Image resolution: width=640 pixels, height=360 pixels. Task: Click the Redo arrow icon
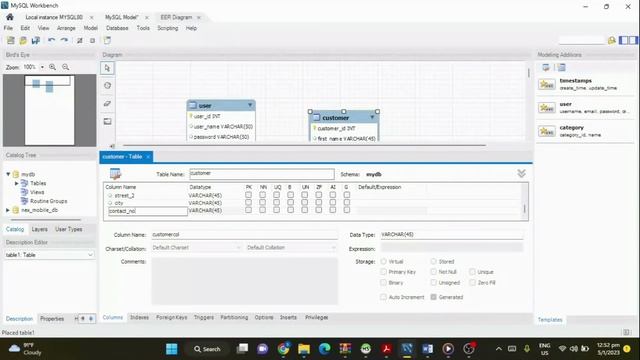(64, 40)
